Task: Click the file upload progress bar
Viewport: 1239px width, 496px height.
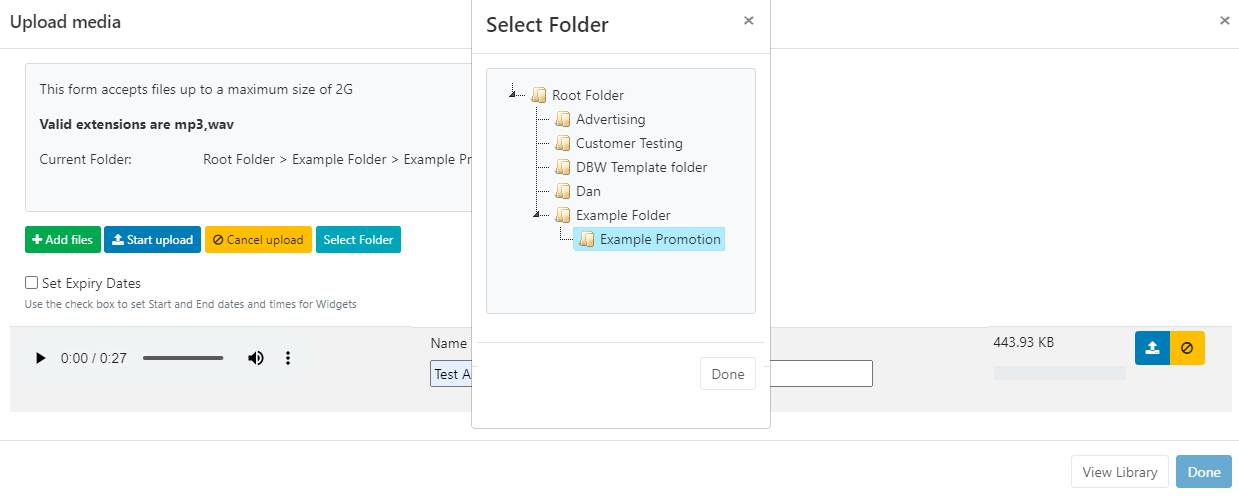Action: pyautogui.click(x=1060, y=373)
